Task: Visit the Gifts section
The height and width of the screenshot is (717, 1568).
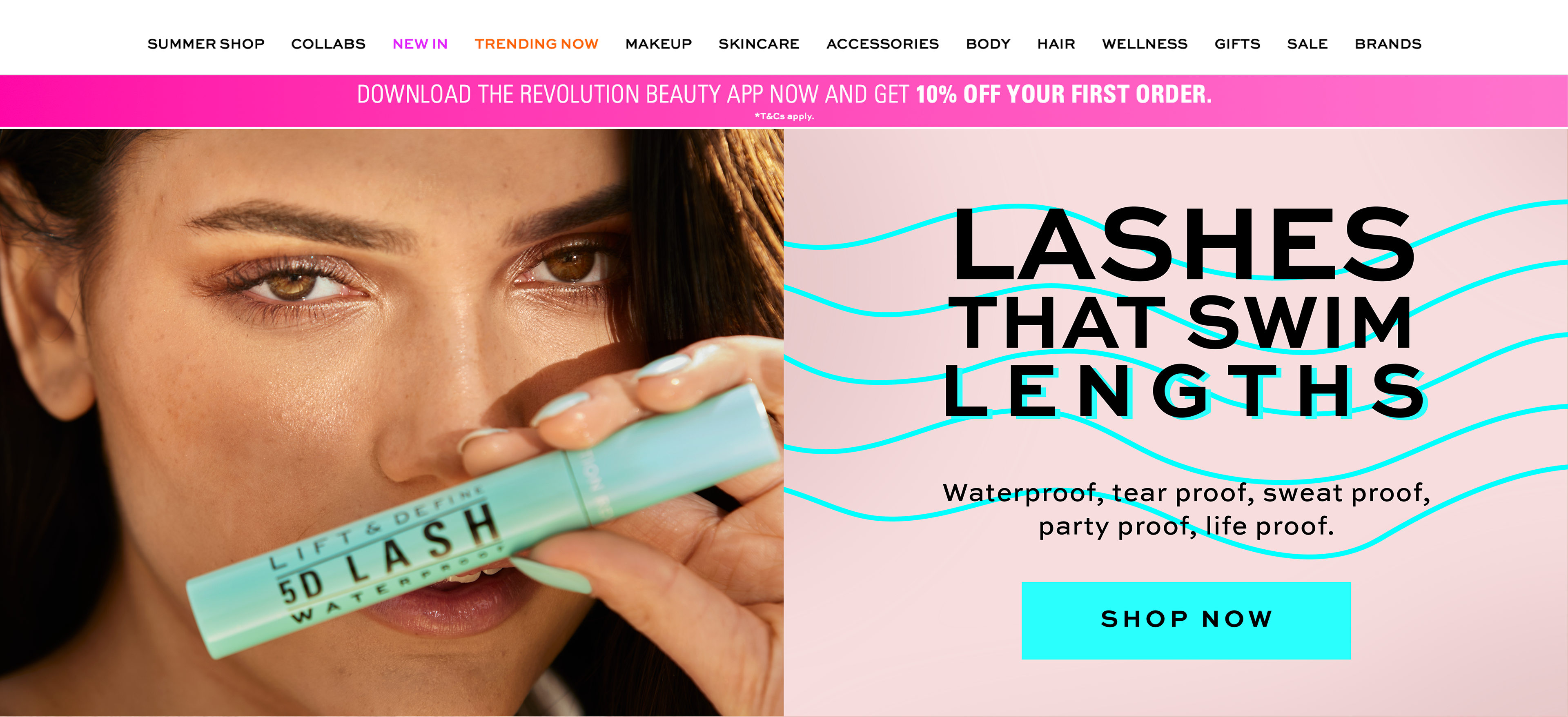Action: click(1237, 44)
